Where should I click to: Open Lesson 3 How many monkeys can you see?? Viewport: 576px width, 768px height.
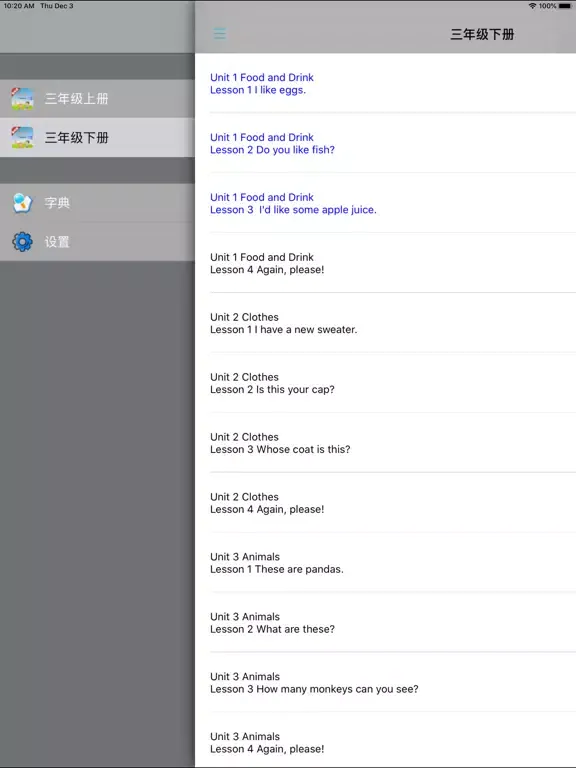(x=385, y=683)
